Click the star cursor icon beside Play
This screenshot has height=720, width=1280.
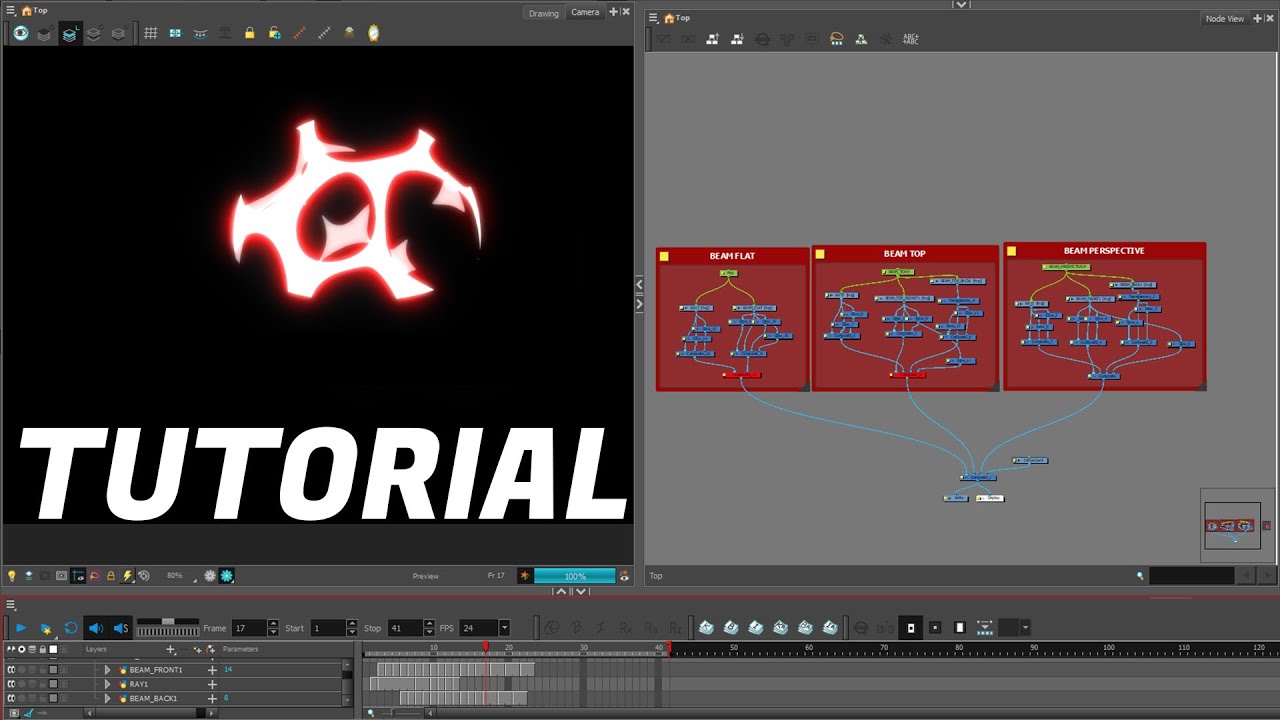point(46,628)
